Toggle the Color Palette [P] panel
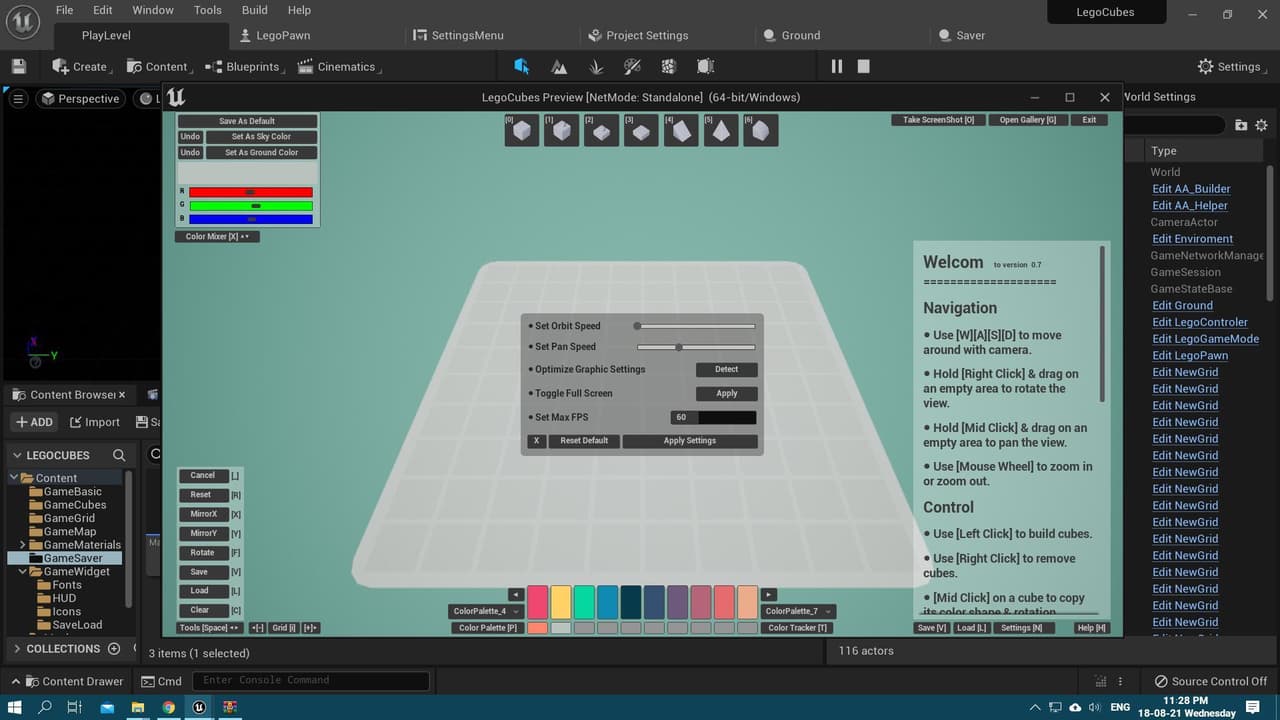The width and height of the screenshot is (1280, 720). pos(488,628)
